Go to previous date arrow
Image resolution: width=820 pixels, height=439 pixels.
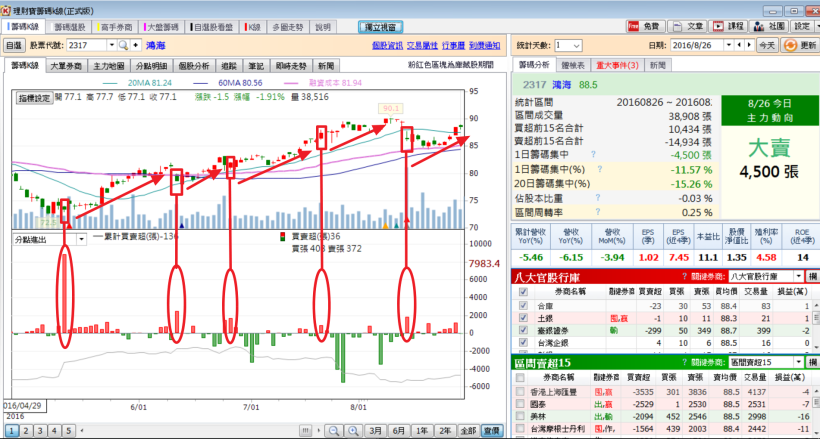coord(739,46)
